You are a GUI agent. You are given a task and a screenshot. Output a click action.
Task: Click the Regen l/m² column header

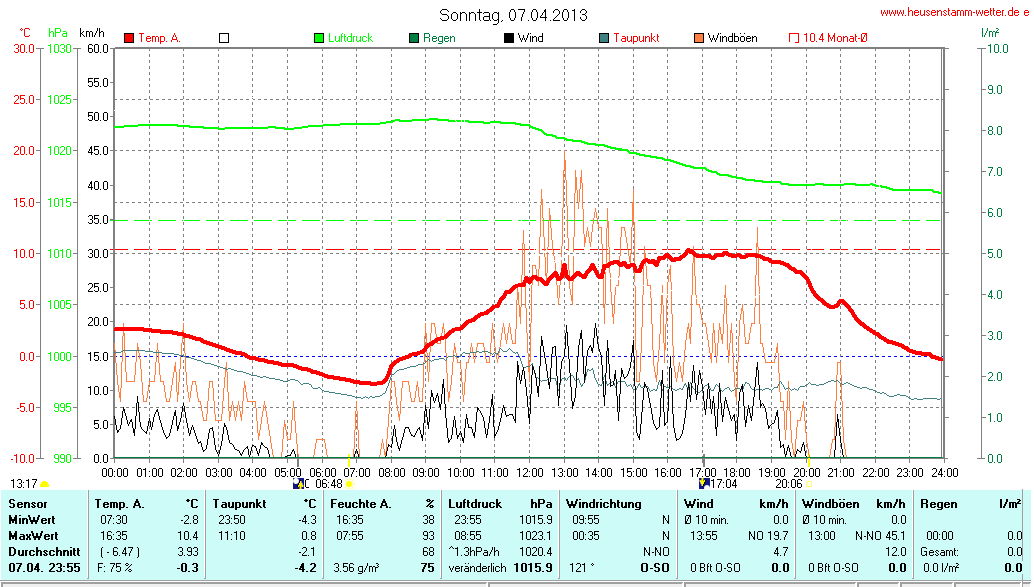(x=970, y=503)
